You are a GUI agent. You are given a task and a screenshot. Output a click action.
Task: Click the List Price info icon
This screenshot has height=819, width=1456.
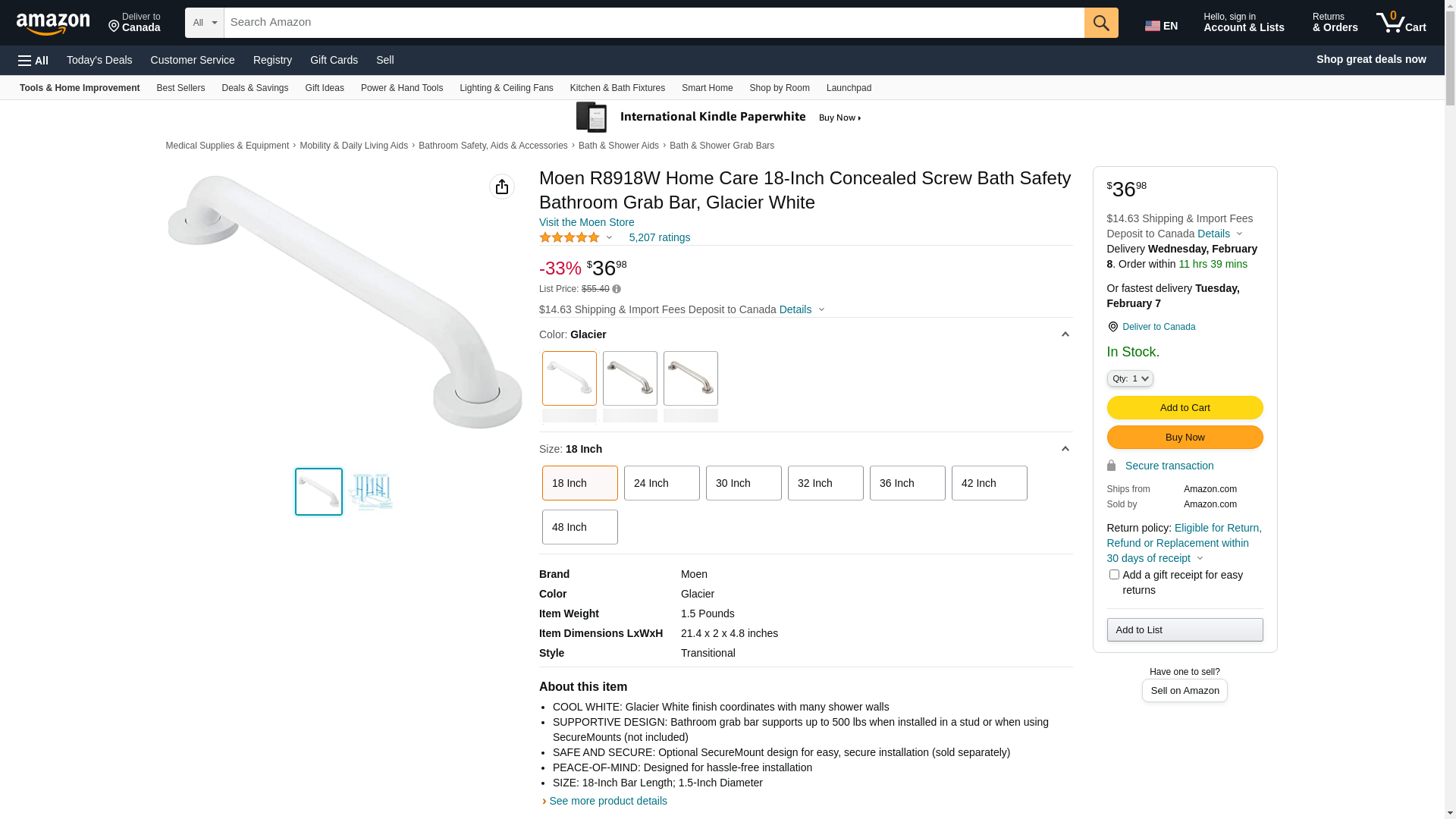(617, 289)
